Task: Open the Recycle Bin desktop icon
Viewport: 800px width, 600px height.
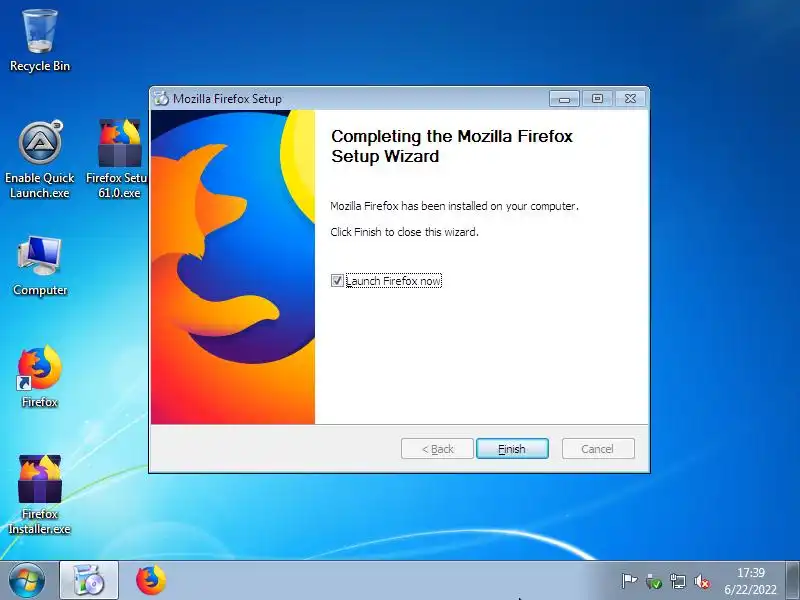Action: (x=40, y=41)
